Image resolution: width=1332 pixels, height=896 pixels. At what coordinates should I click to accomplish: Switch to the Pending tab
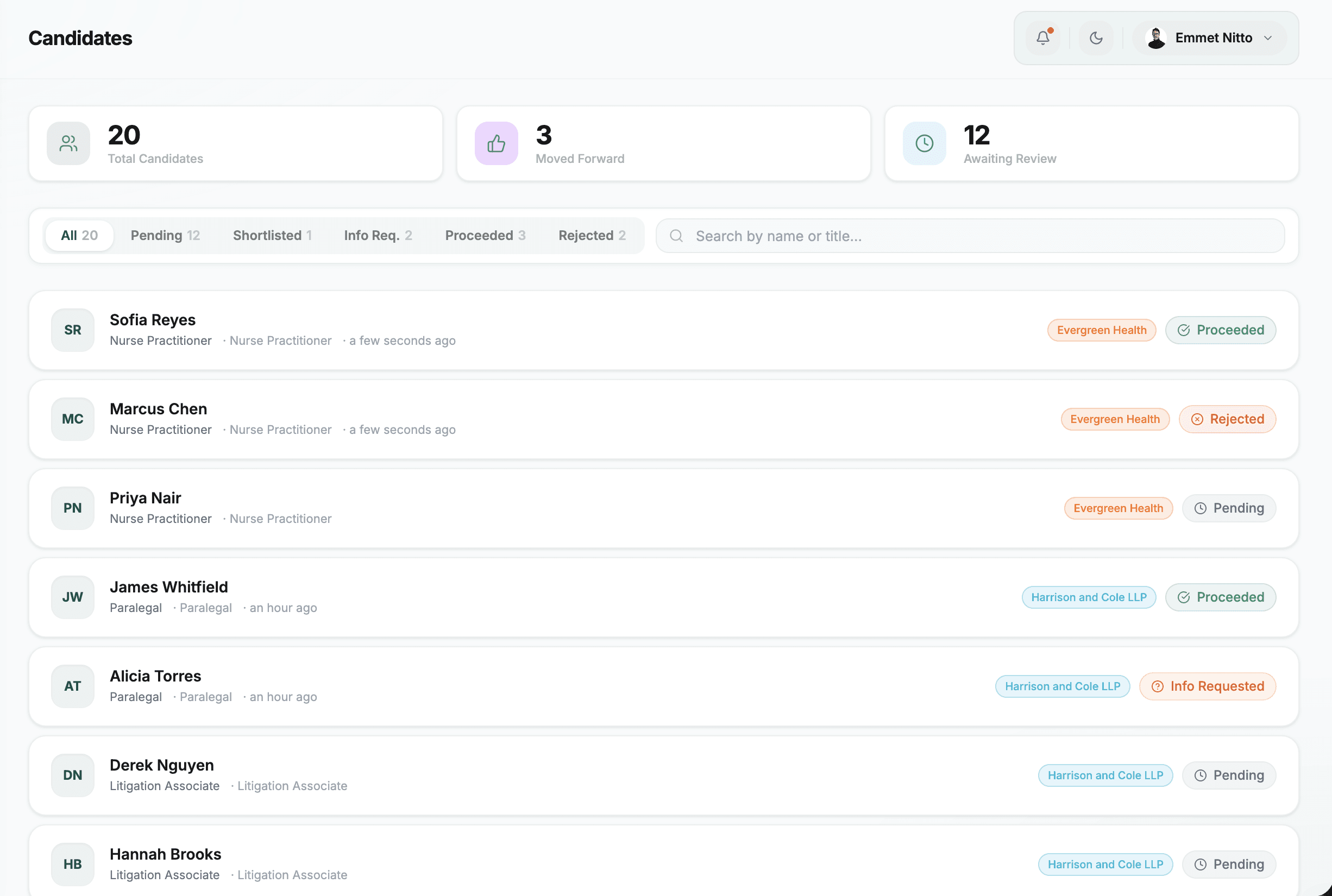pyautogui.click(x=165, y=235)
